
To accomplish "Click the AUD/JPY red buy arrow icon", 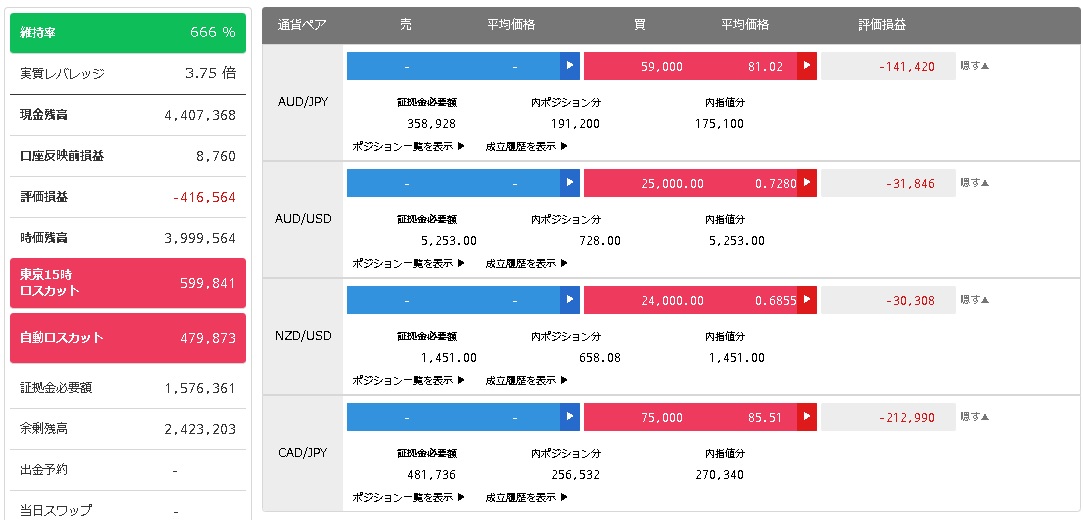I will [x=807, y=66].
